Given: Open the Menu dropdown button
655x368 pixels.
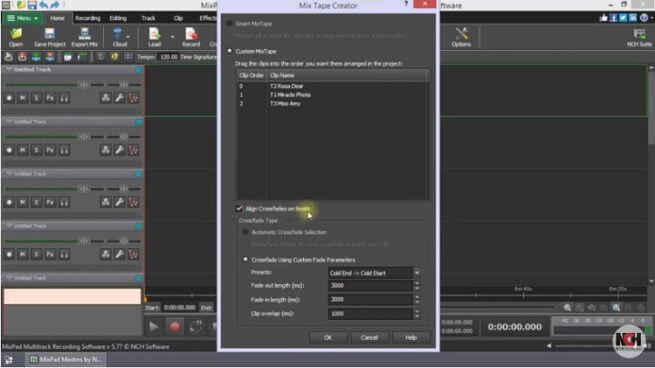Looking at the screenshot, I should (22, 18).
